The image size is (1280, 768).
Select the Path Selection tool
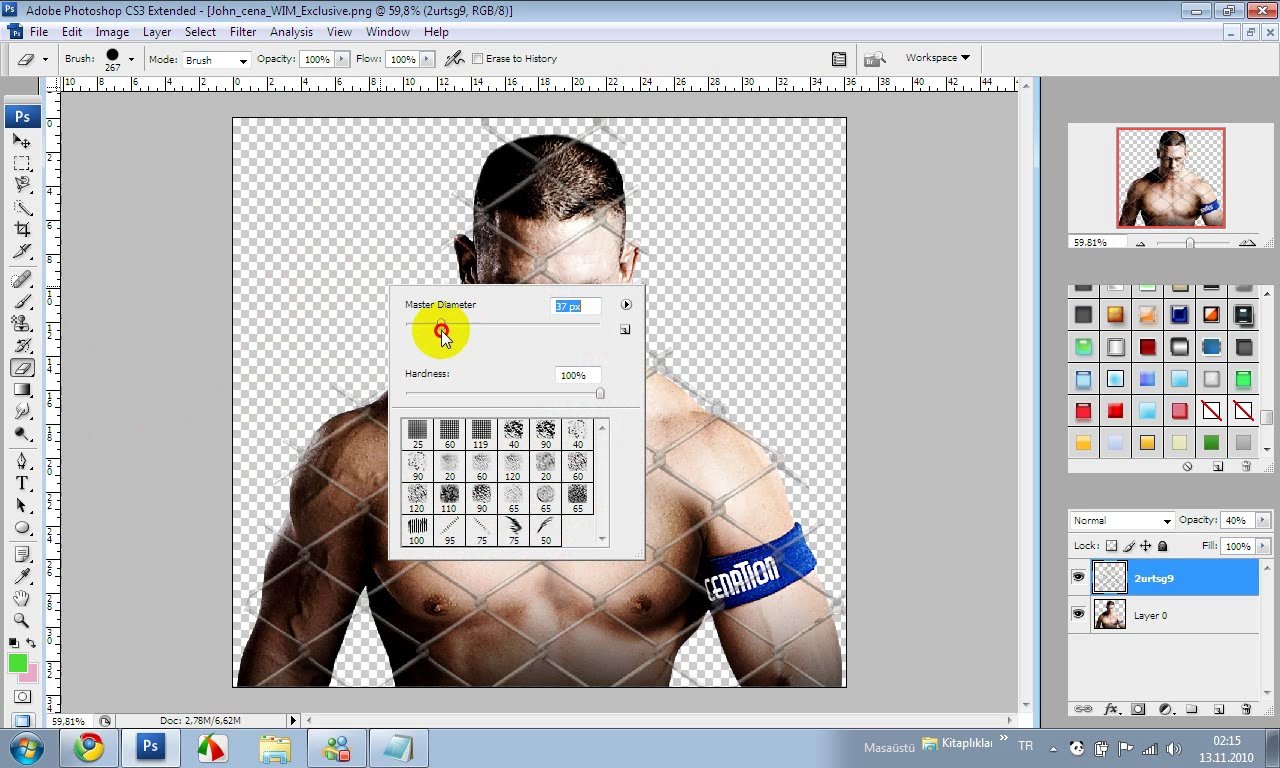click(22, 506)
